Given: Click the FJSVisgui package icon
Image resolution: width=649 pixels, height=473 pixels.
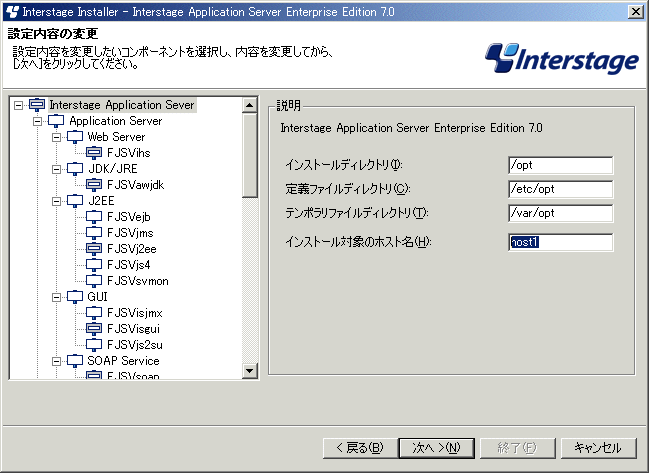Looking at the screenshot, I should tap(94, 329).
